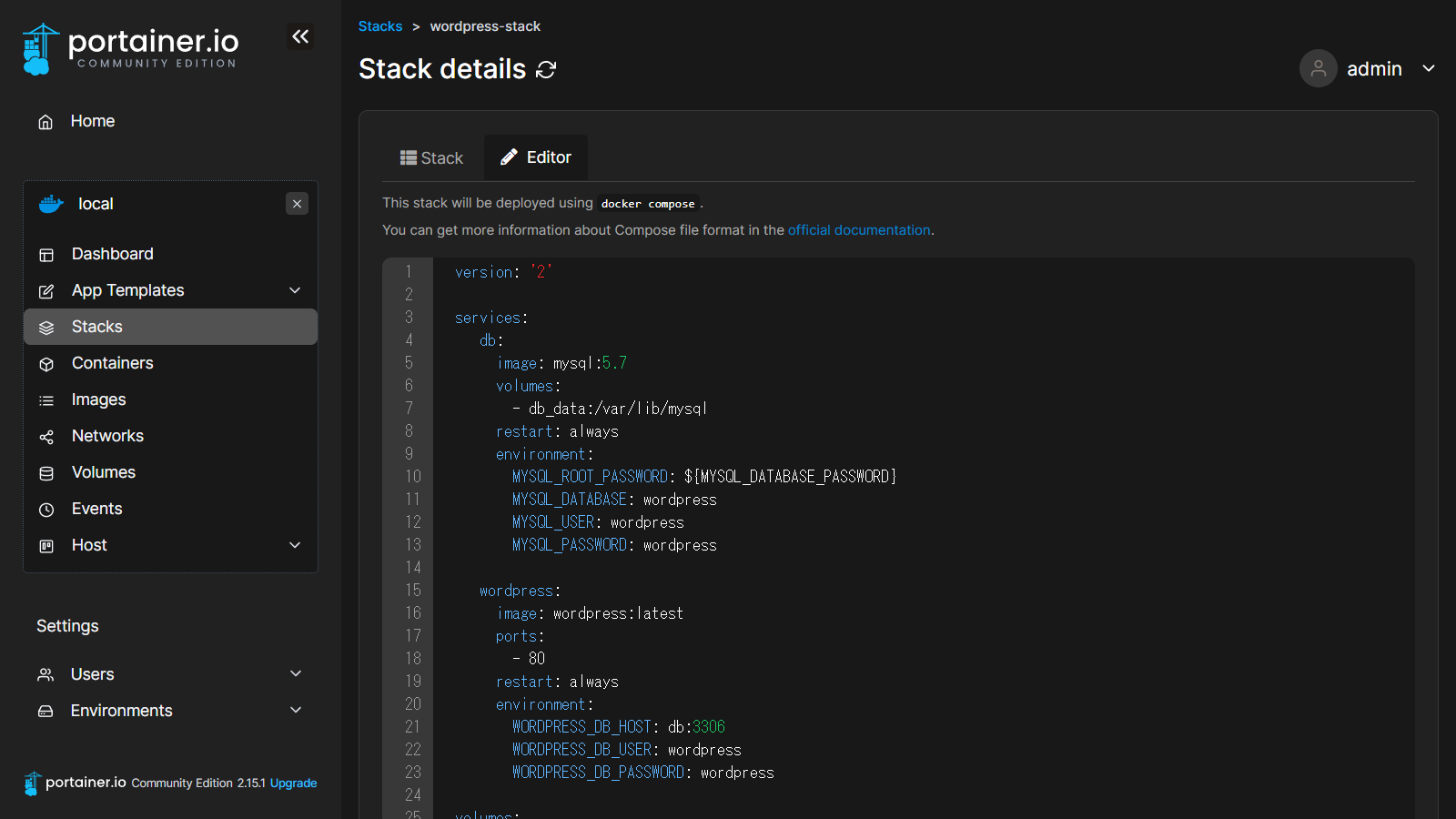The image size is (1456, 819).
Task: Click the Home house icon
Action: pyautogui.click(x=45, y=122)
